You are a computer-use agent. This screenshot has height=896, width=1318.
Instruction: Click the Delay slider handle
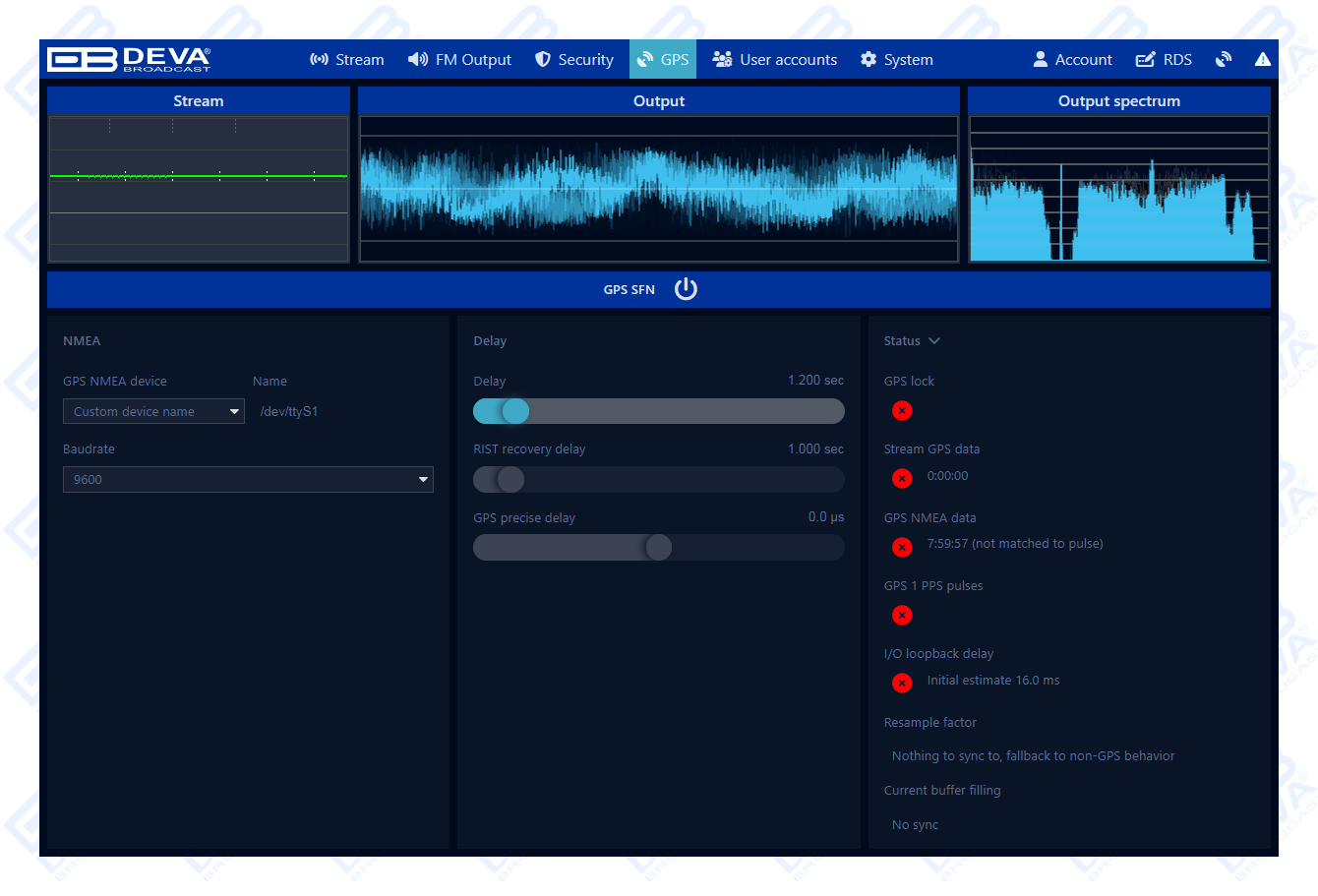click(x=515, y=411)
